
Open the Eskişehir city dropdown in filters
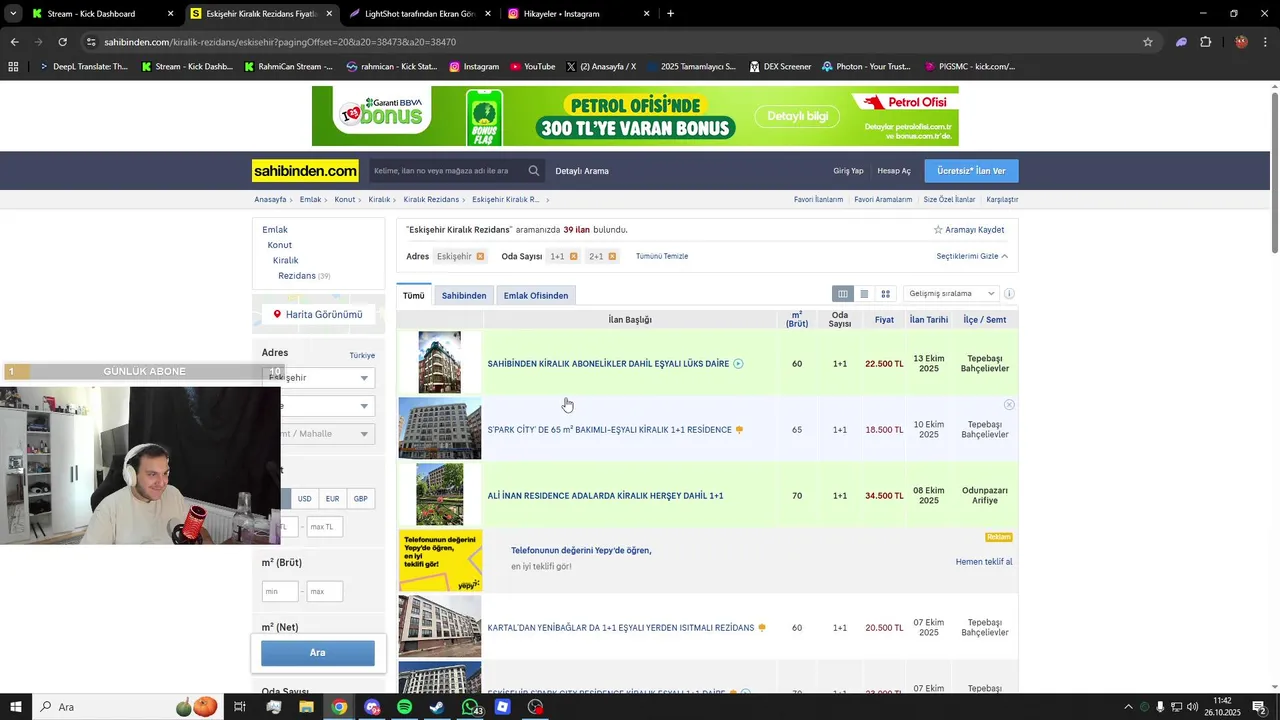pyautogui.click(x=317, y=378)
